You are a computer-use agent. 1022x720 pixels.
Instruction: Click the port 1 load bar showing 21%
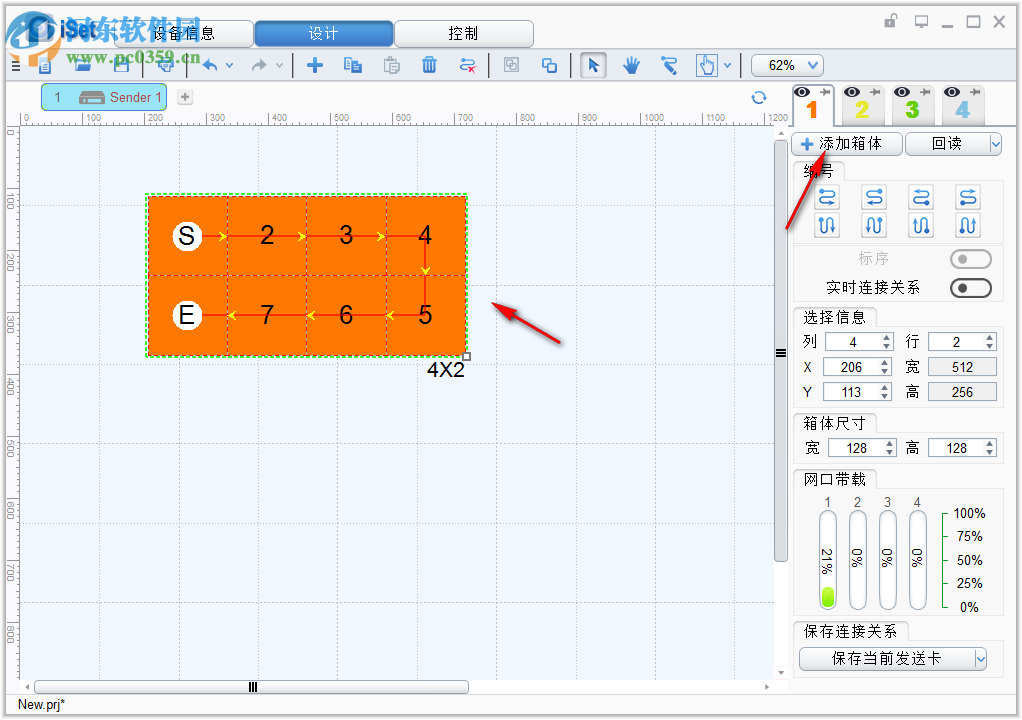click(x=827, y=560)
